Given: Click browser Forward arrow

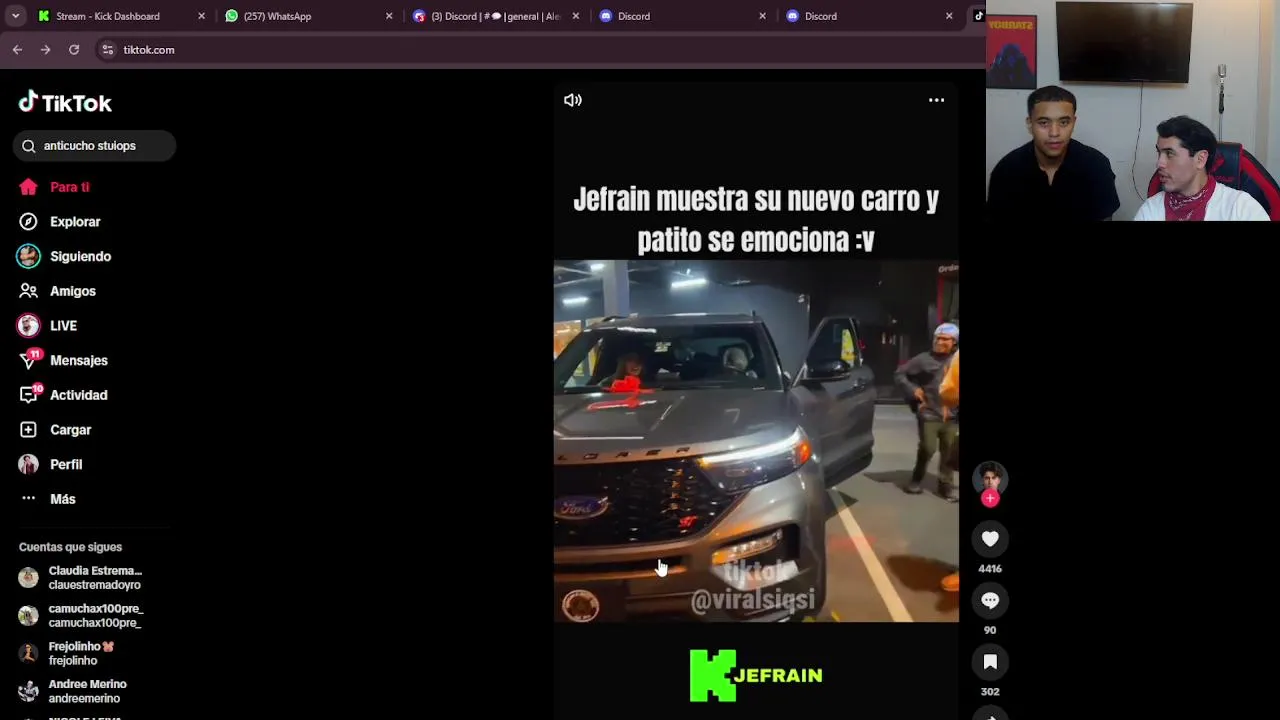Looking at the screenshot, I should pyautogui.click(x=45, y=50).
